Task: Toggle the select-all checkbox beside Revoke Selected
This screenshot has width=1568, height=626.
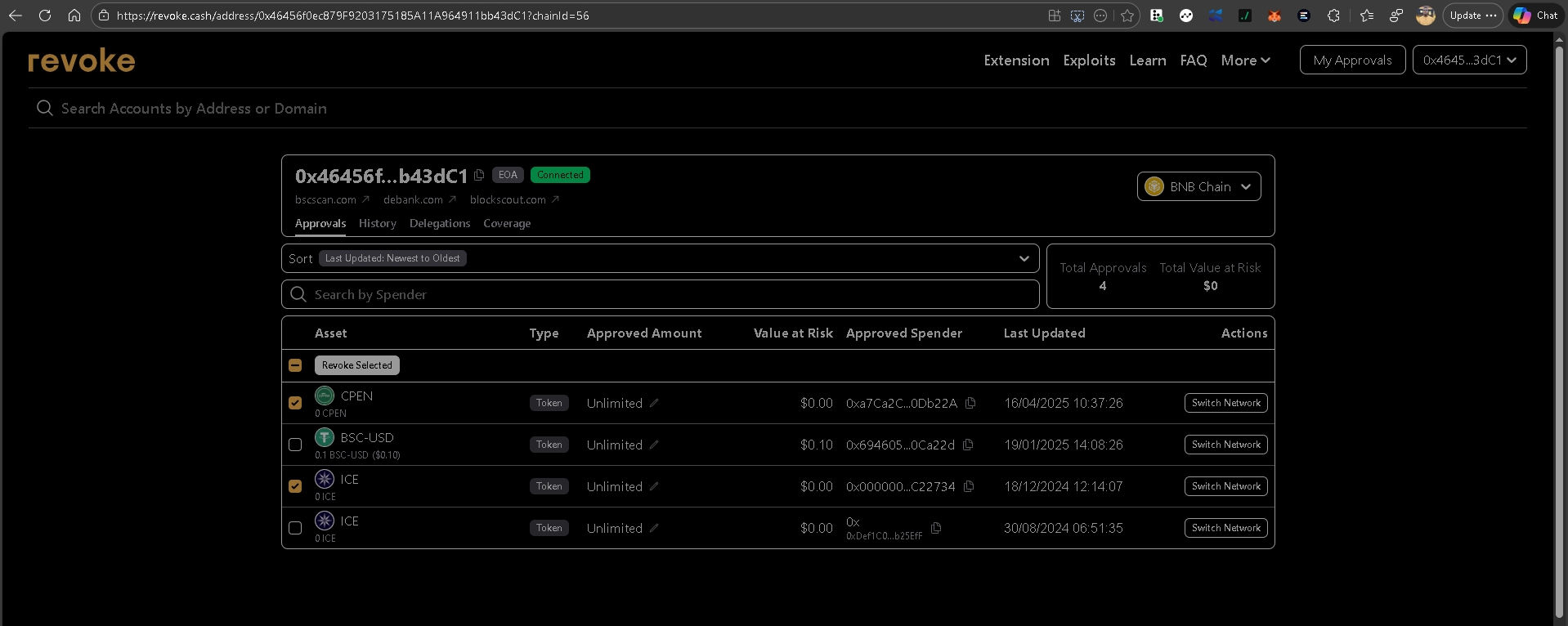Action: pyautogui.click(x=295, y=365)
